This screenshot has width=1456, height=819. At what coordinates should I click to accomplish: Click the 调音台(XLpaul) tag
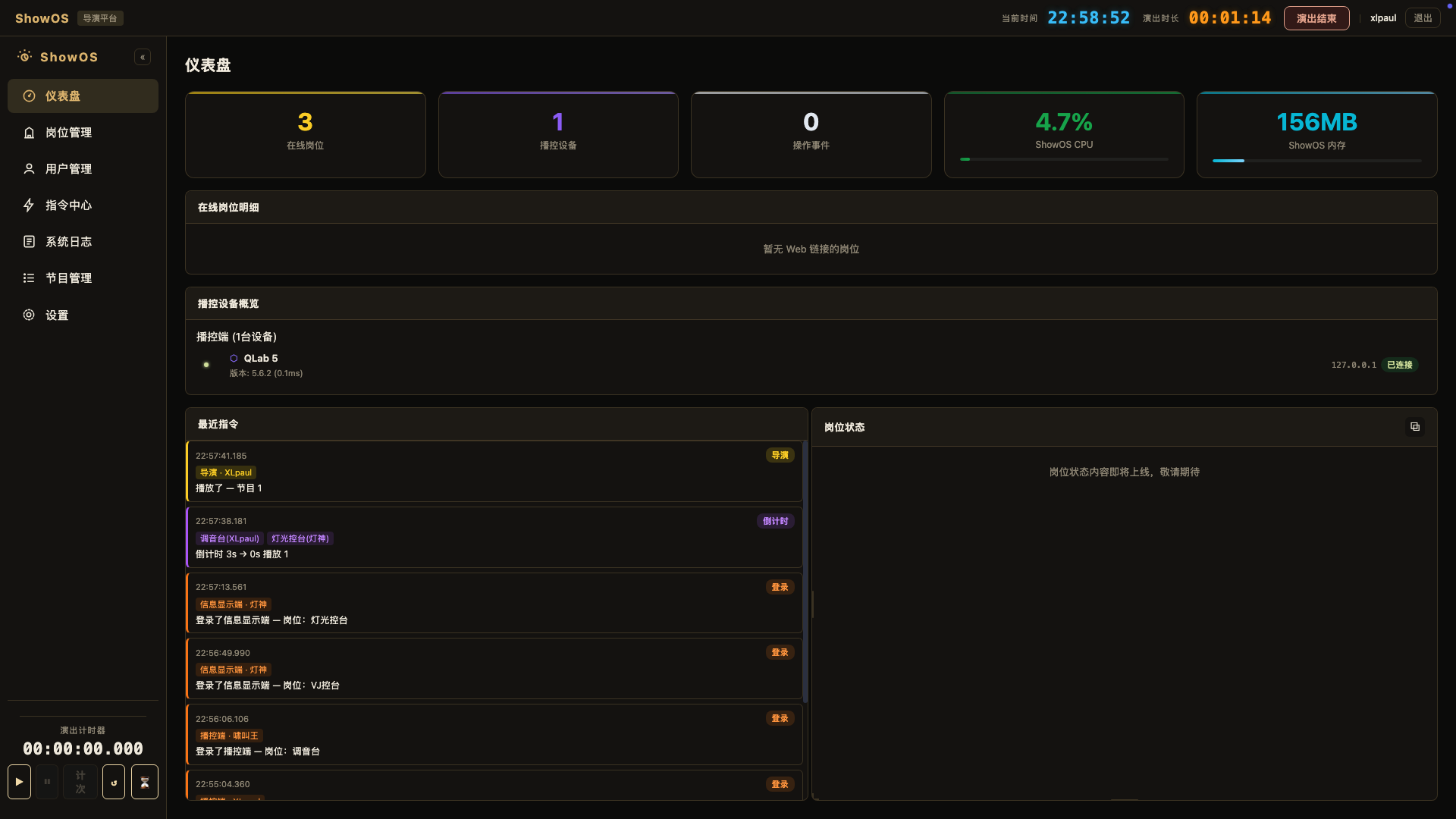[229, 539]
